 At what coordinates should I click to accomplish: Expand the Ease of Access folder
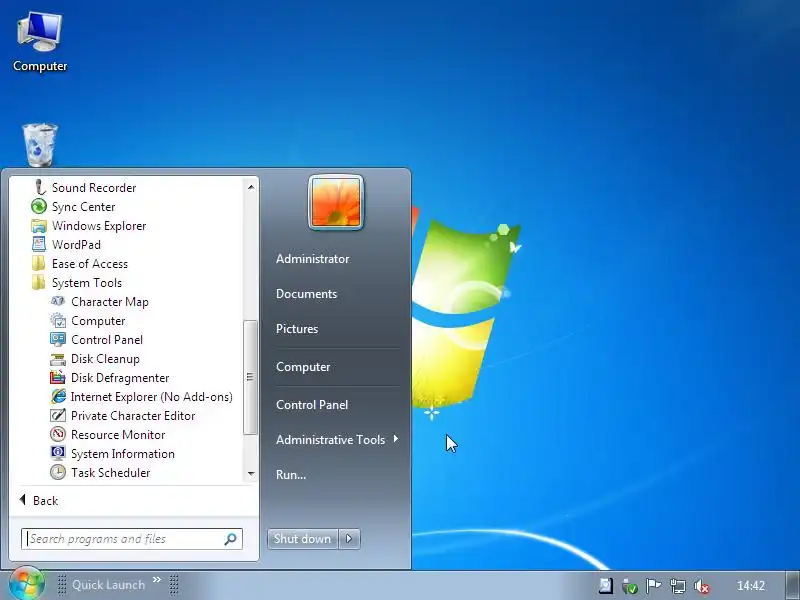[80, 264]
